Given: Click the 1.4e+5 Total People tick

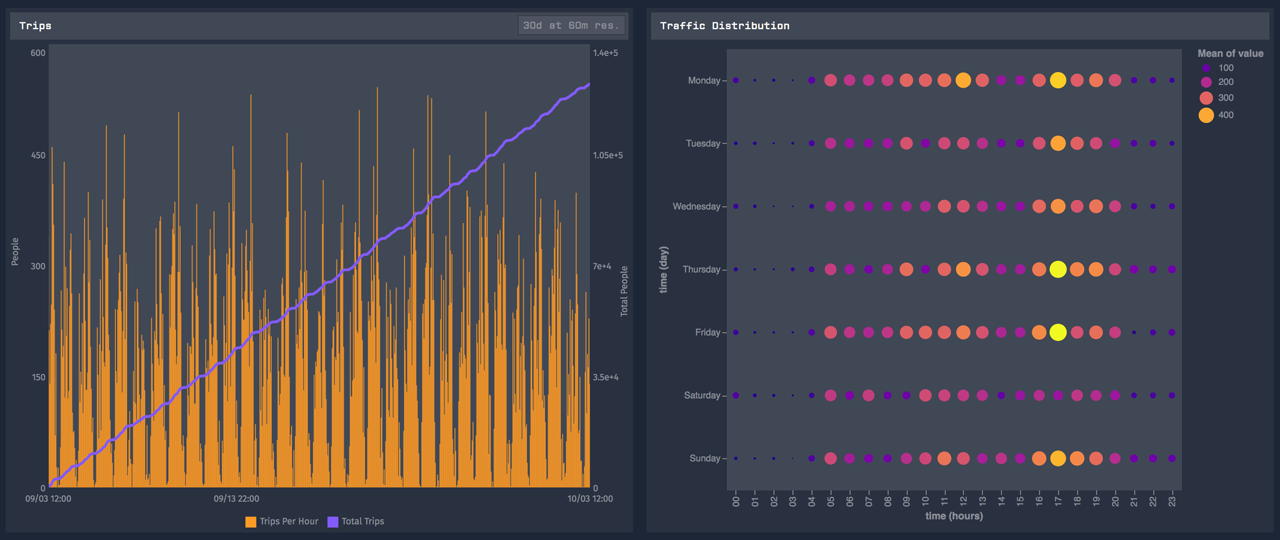Looking at the screenshot, I should point(606,52).
